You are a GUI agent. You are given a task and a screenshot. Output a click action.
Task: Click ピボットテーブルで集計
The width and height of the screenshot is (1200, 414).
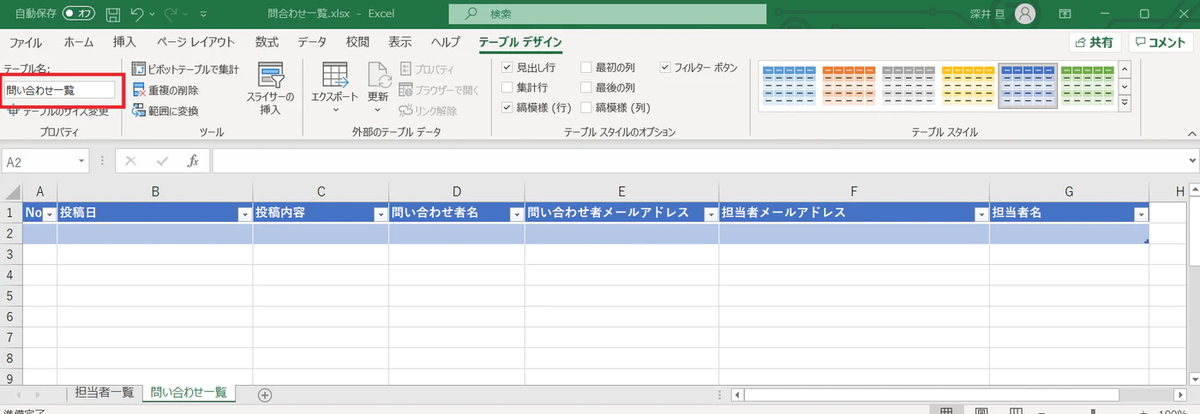(x=185, y=69)
